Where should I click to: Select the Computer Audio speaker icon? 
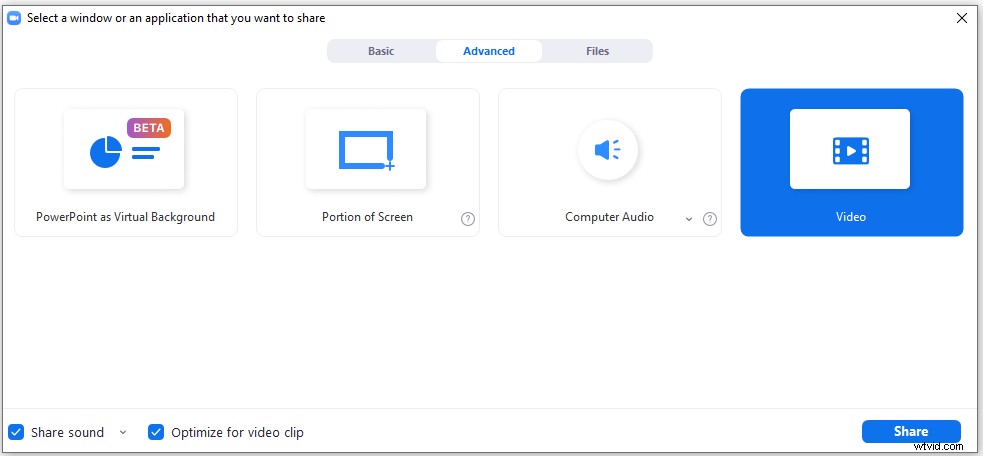[607, 150]
